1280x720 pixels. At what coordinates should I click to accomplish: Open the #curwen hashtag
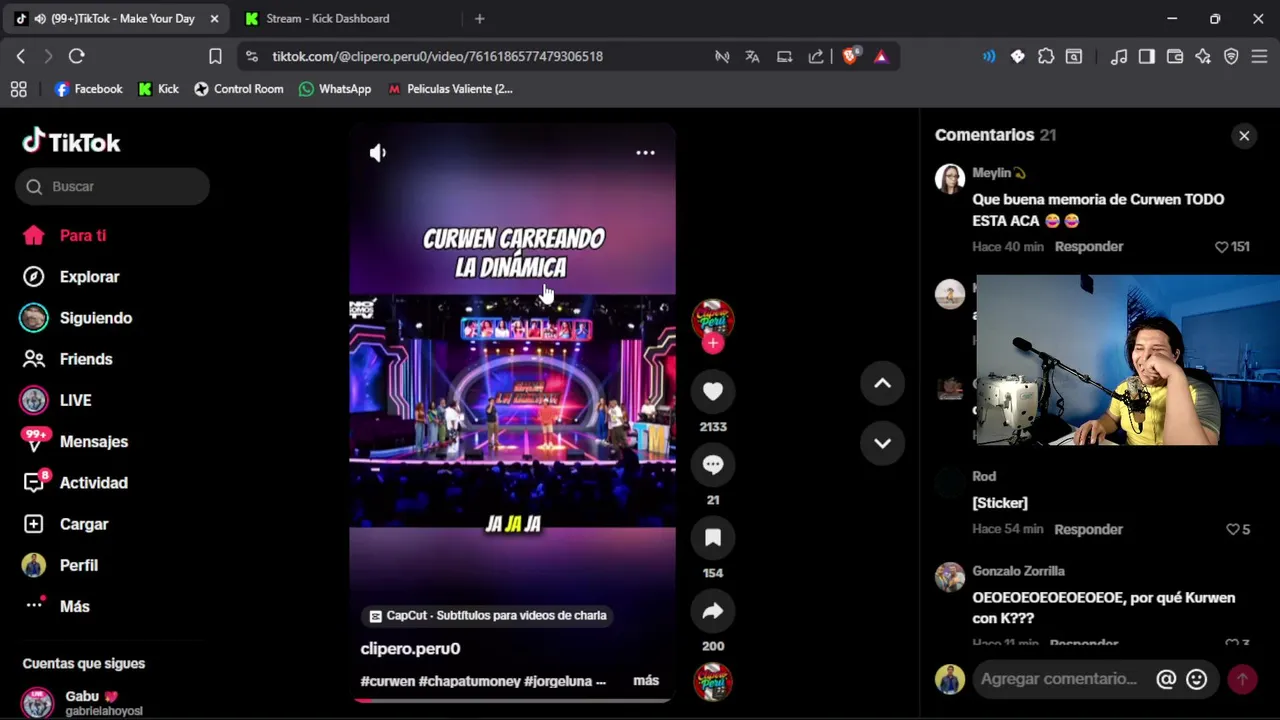point(387,681)
